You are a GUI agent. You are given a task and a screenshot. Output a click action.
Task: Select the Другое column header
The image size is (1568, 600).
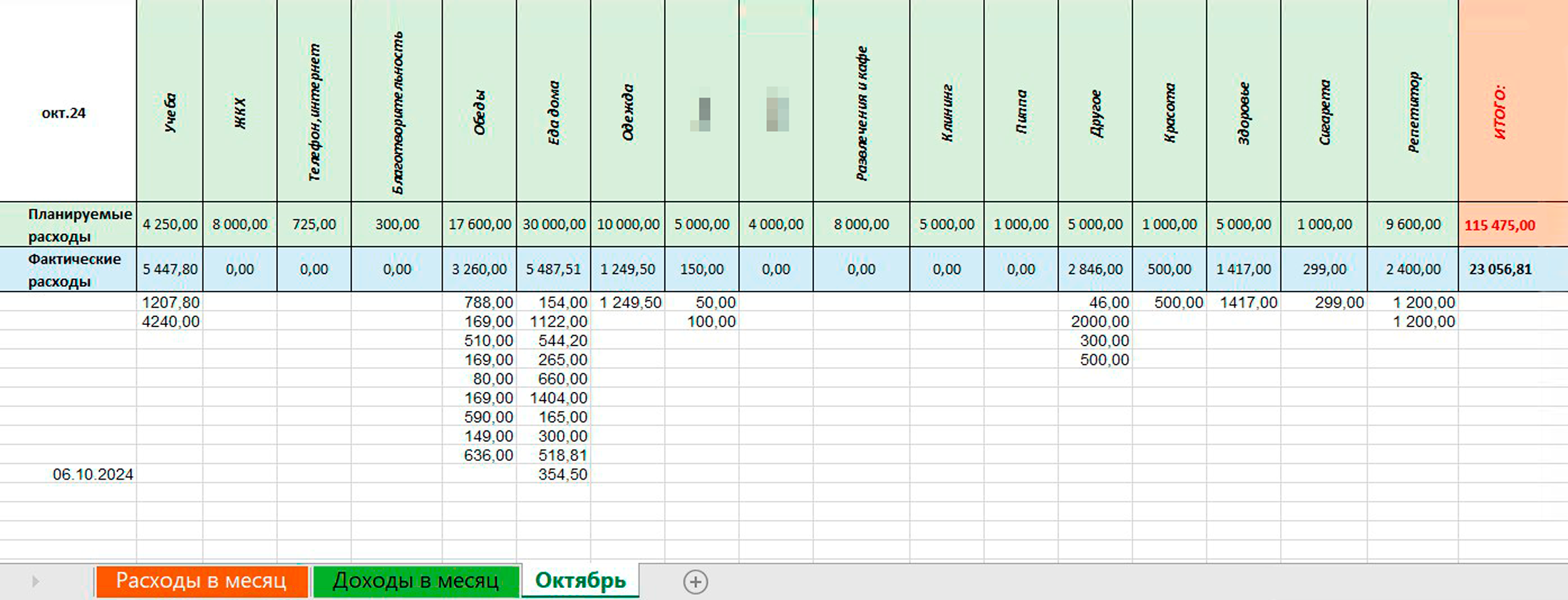tap(1095, 100)
